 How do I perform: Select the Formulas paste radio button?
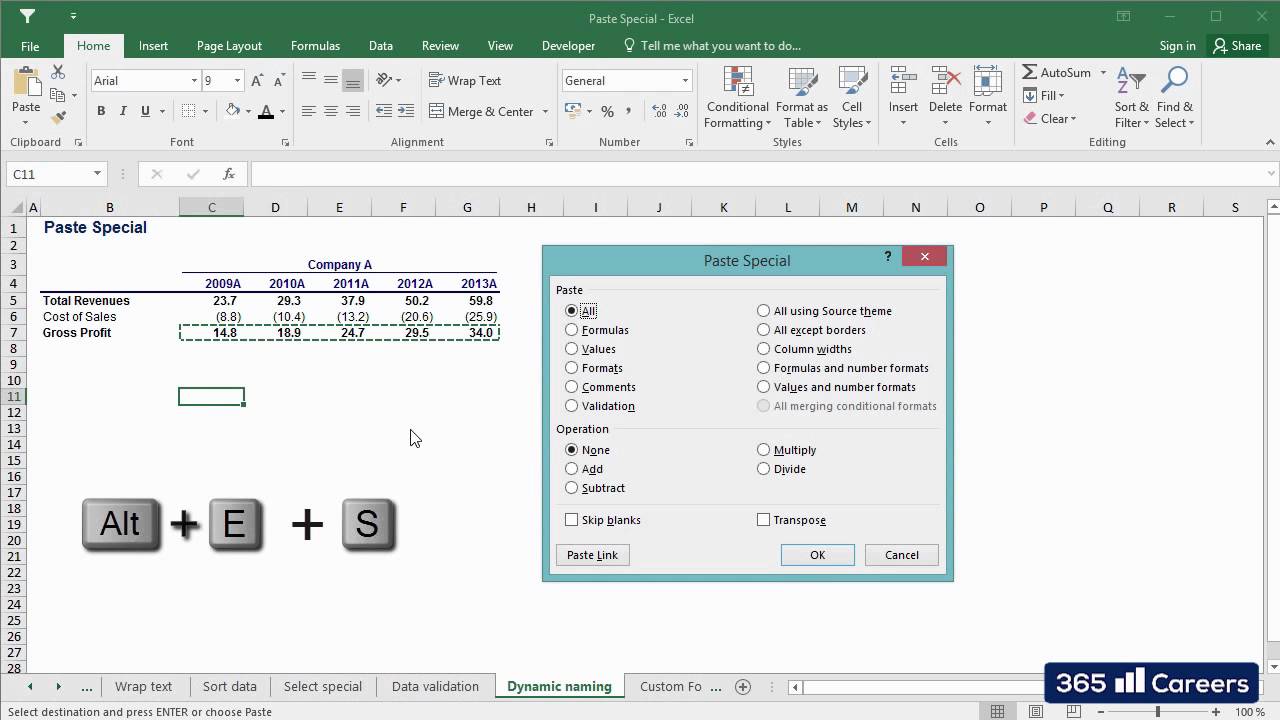[572, 330]
